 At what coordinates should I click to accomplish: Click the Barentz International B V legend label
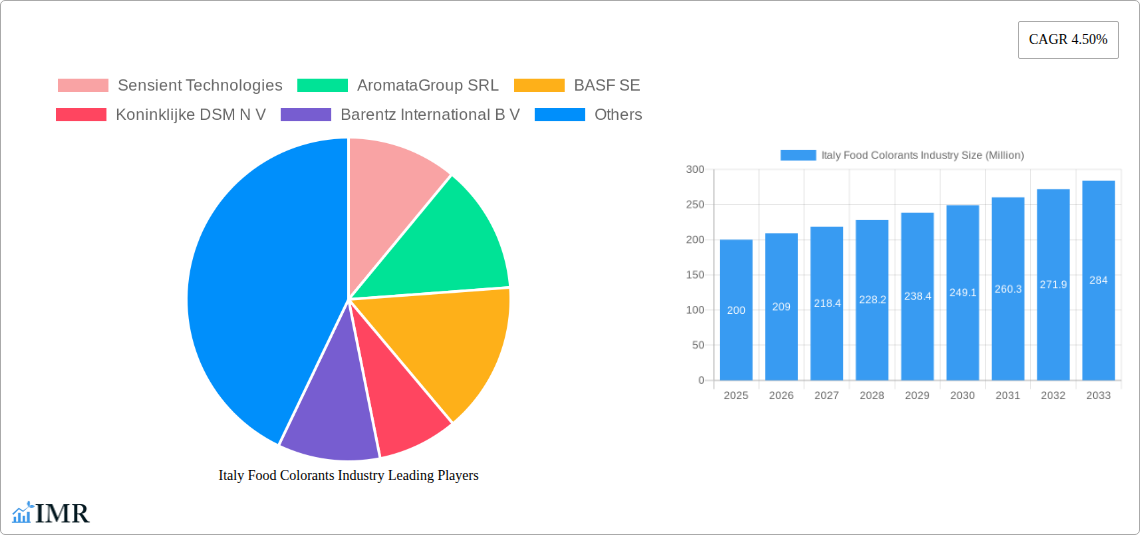tap(430, 114)
